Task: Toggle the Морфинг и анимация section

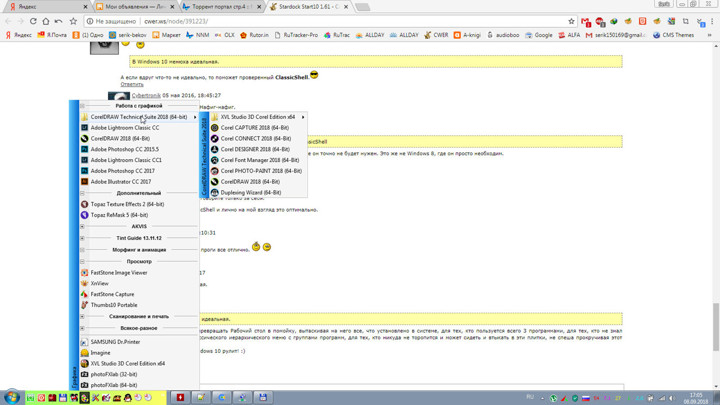Action: click(83, 250)
